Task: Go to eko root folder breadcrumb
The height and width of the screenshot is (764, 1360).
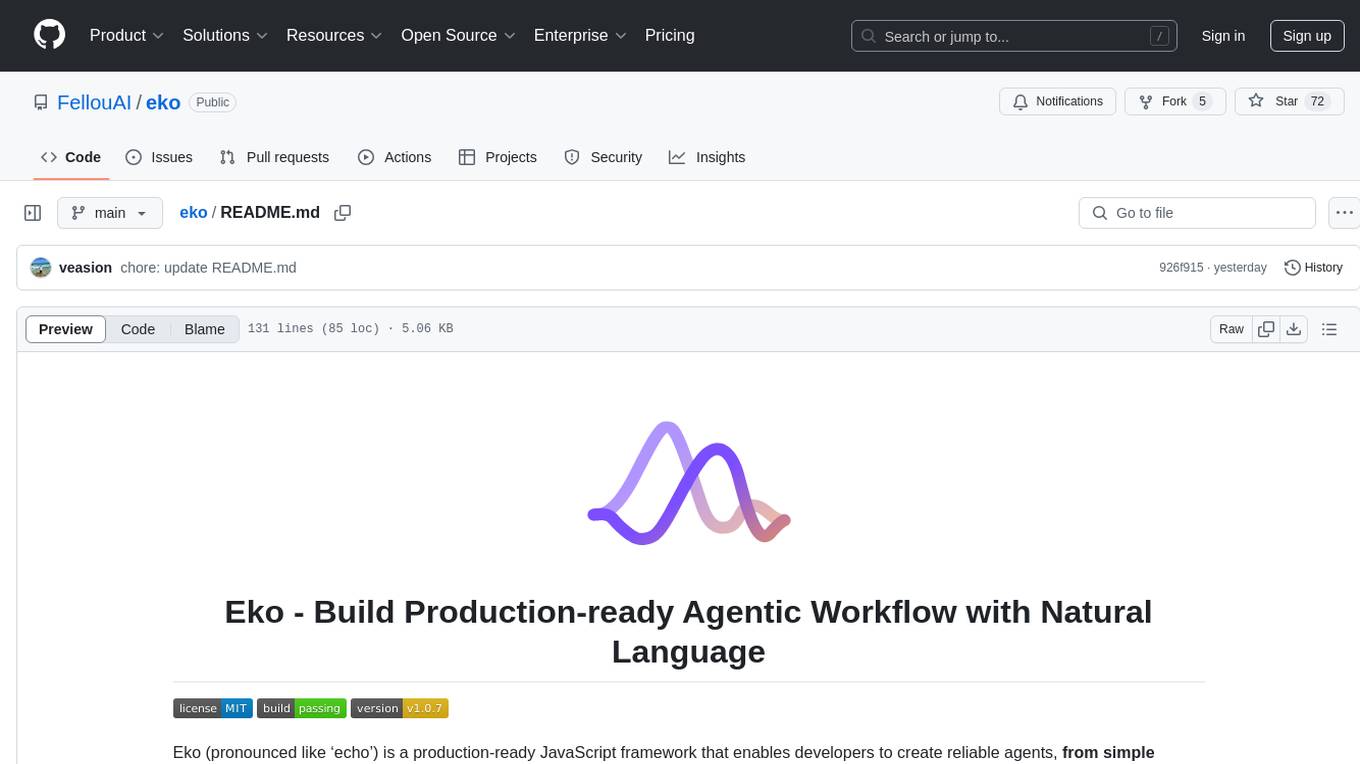Action: click(x=193, y=212)
